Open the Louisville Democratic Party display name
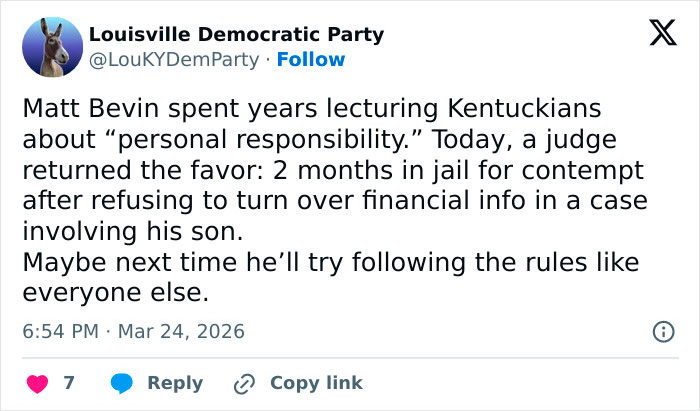Viewport: 700px width, 411px height. coord(236,35)
